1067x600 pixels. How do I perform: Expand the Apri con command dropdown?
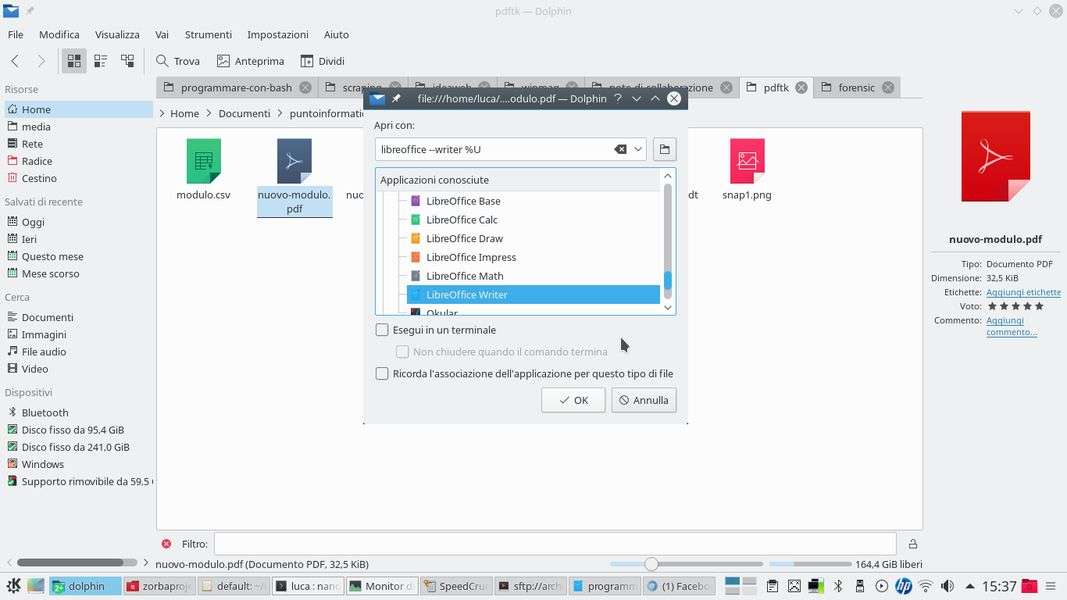tap(638, 149)
